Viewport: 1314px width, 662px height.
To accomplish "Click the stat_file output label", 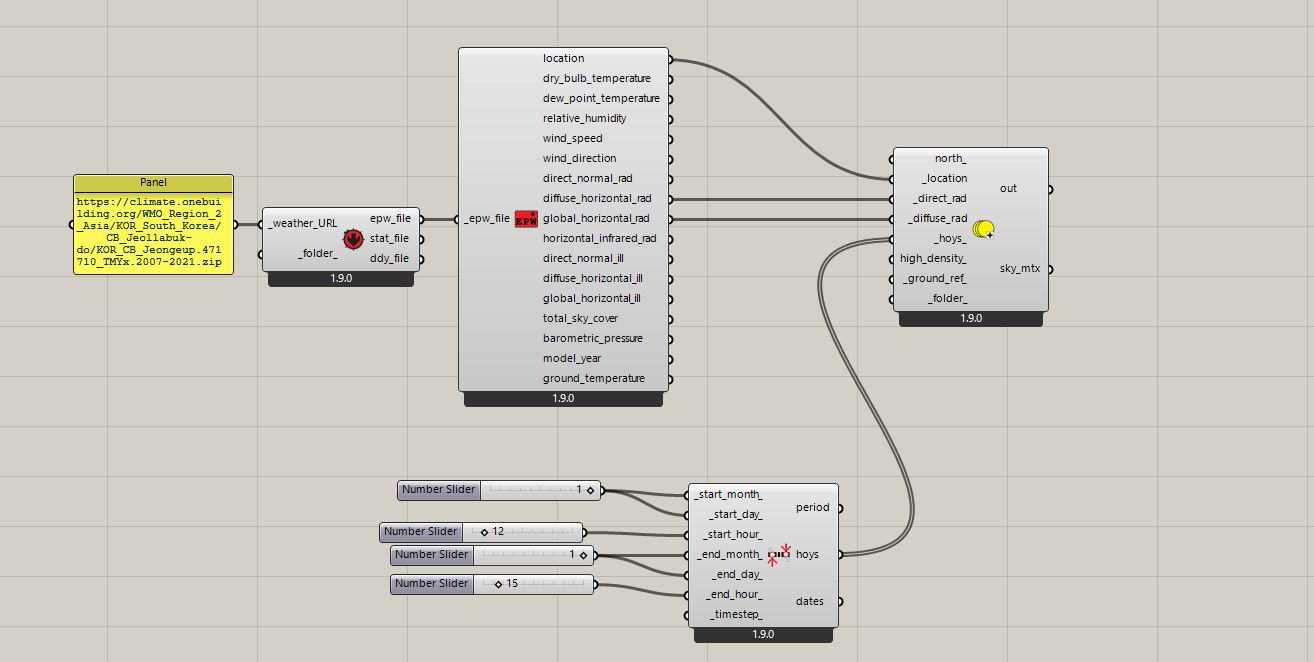I will pyautogui.click(x=389, y=238).
